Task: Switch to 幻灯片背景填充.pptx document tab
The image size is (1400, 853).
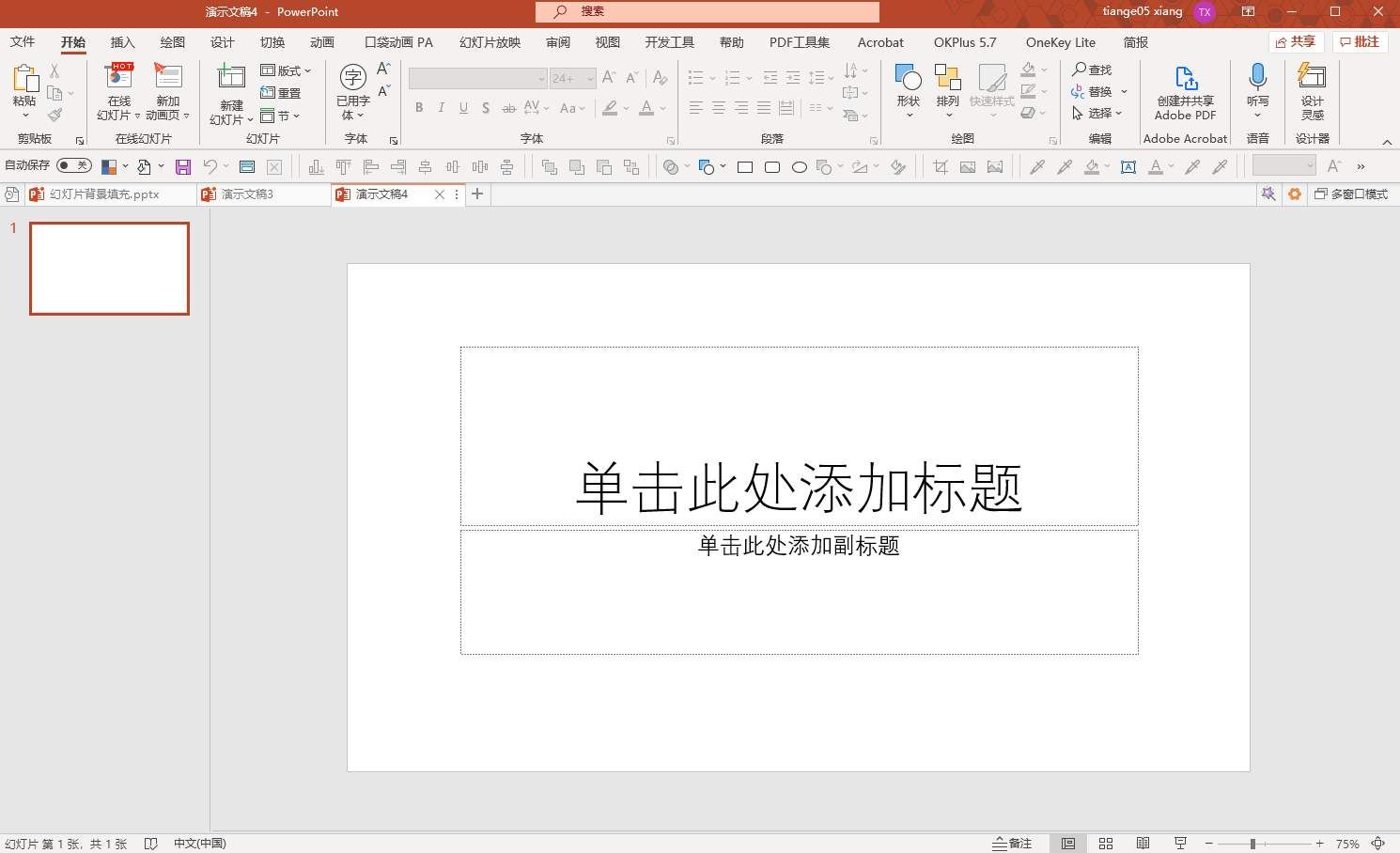Action: tap(103, 194)
